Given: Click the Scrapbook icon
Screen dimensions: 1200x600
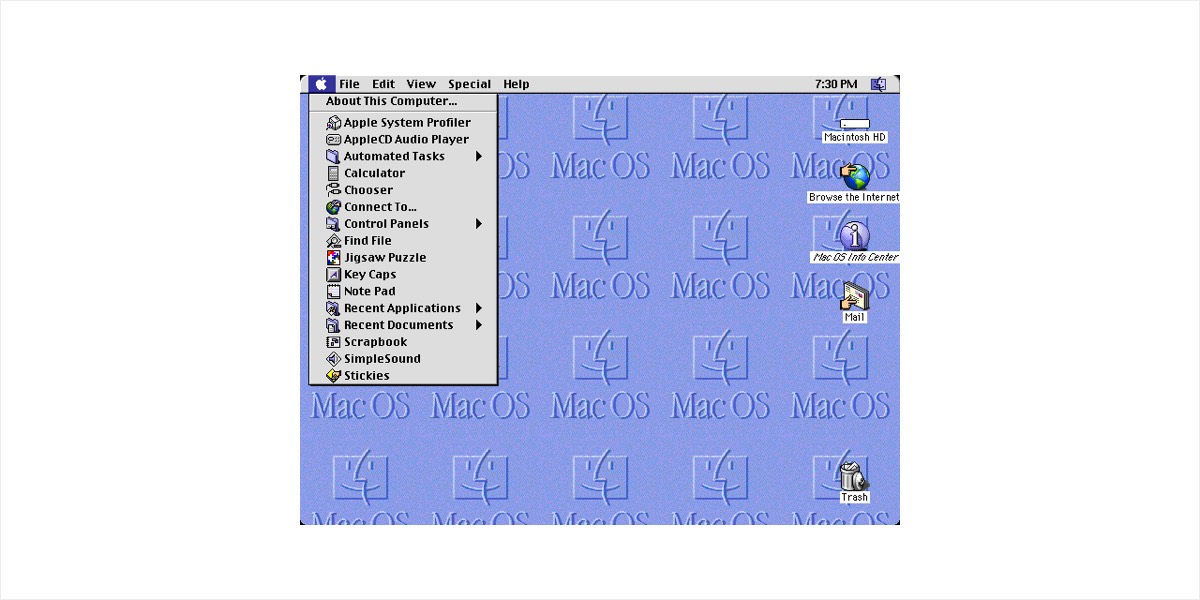Looking at the screenshot, I should point(334,342).
